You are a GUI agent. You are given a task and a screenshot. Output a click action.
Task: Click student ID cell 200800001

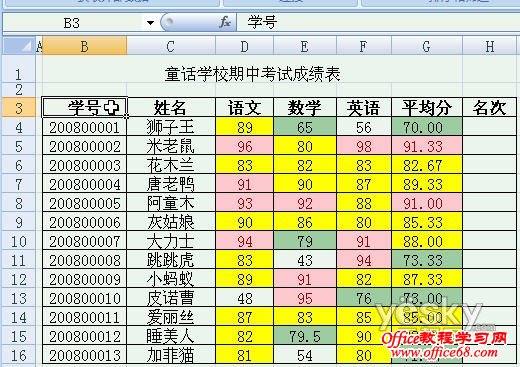(x=85, y=127)
